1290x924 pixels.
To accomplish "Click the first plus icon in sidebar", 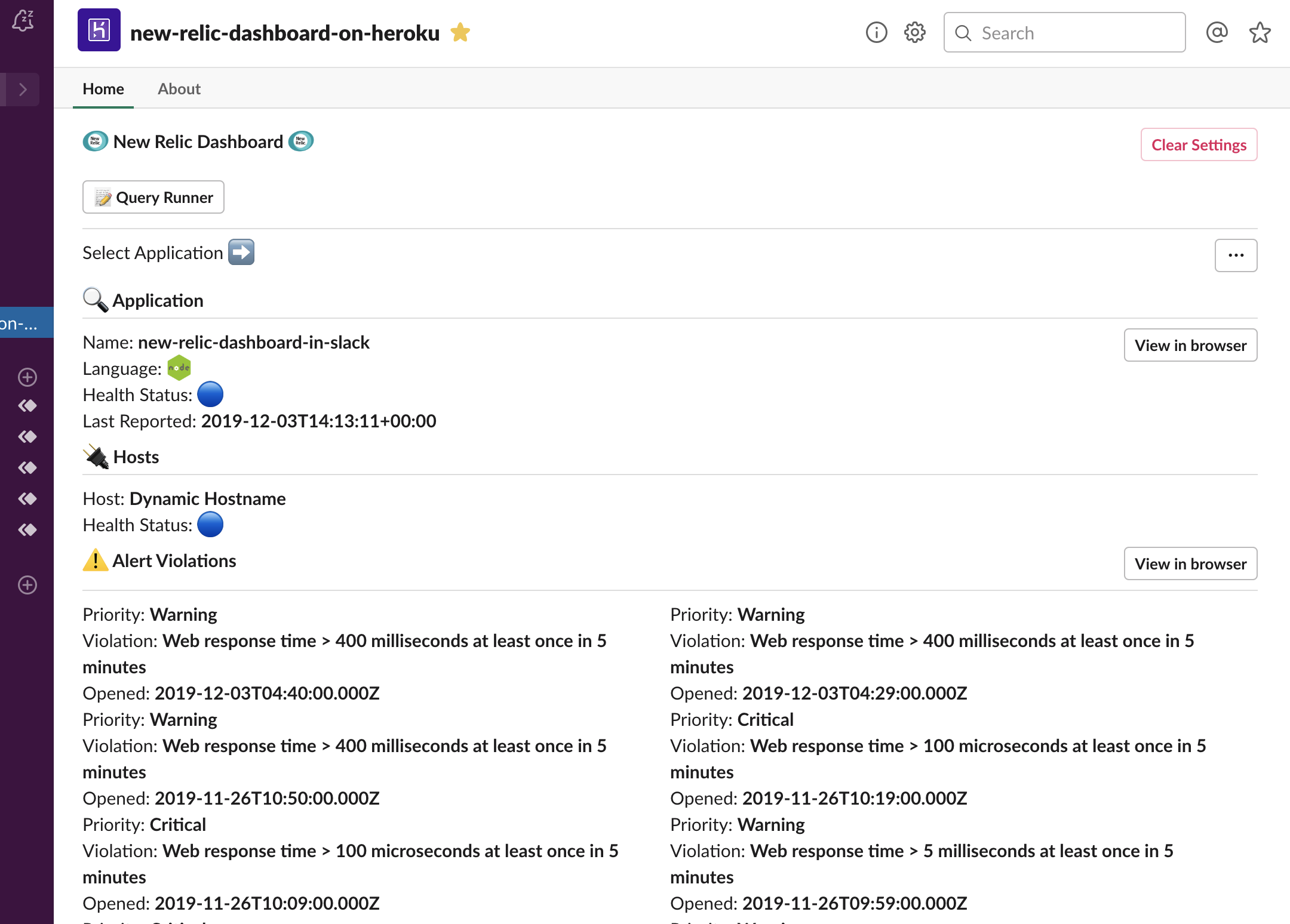I will tap(27, 377).
